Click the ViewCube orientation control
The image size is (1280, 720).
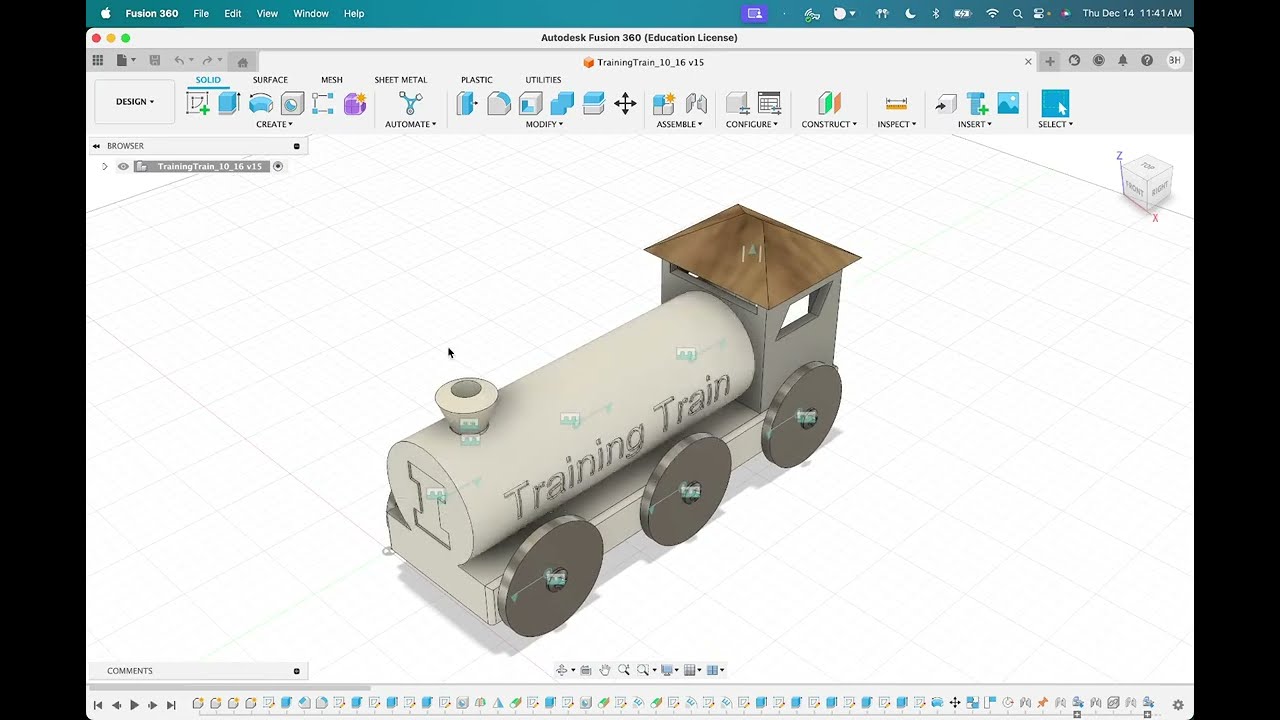[x=1146, y=181]
